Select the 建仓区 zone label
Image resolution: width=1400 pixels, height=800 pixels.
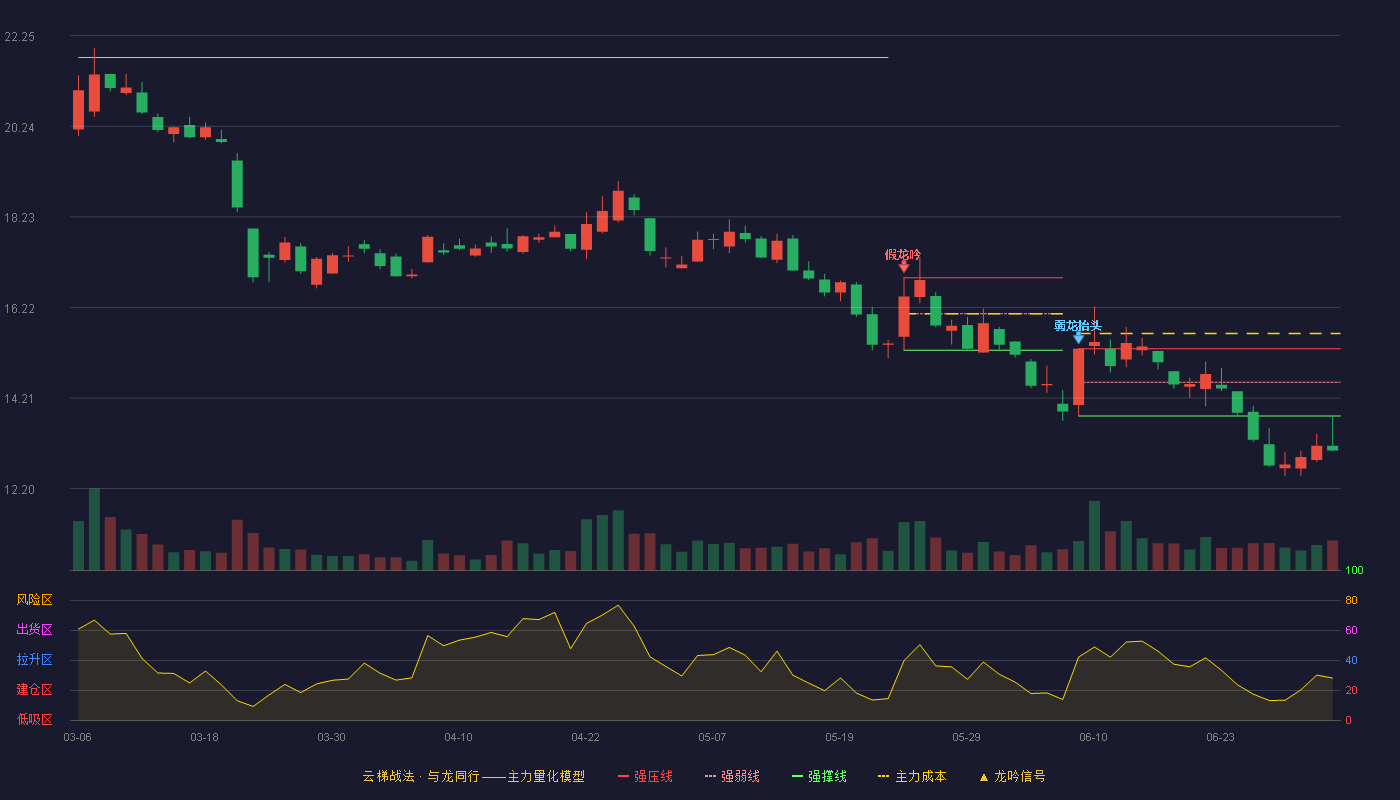pyautogui.click(x=34, y=690)
